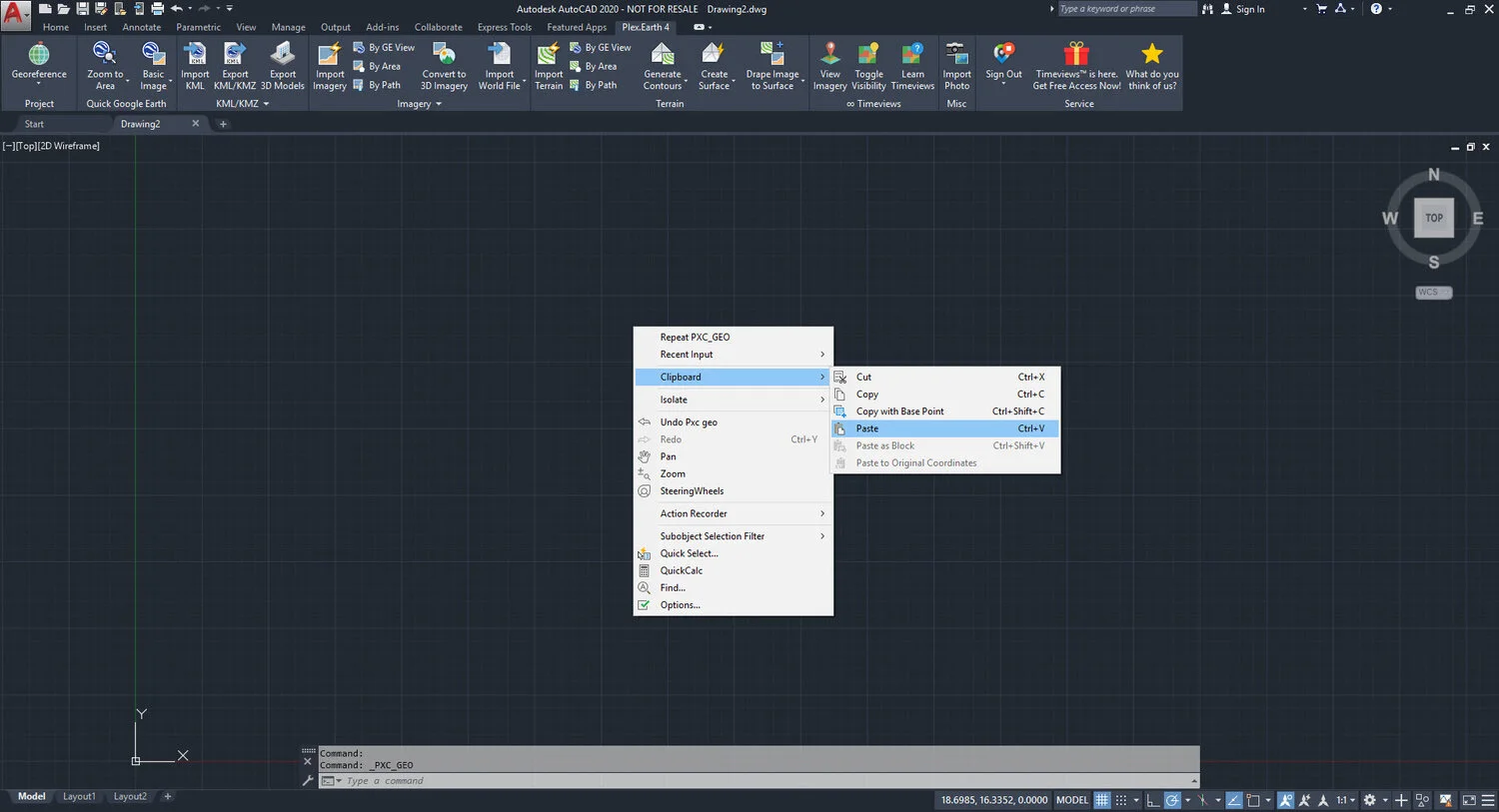Toggle polar tracking in status bar

click(x=1172, y=800)
